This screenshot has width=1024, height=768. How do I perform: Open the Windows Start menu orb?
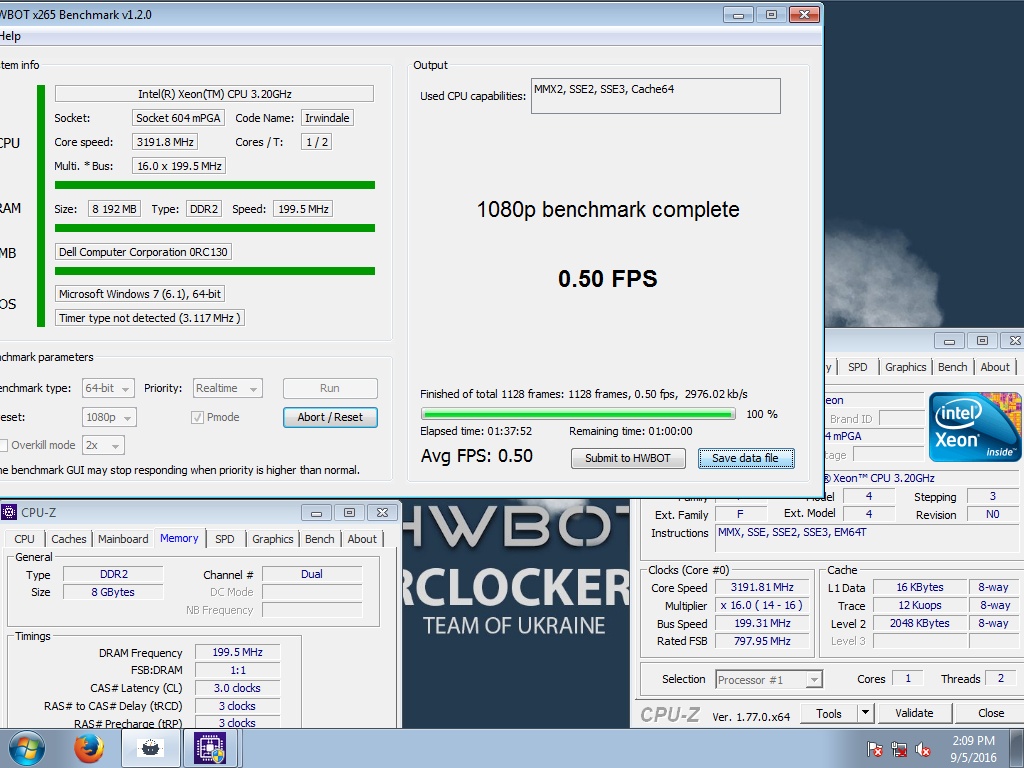(26, 748)
